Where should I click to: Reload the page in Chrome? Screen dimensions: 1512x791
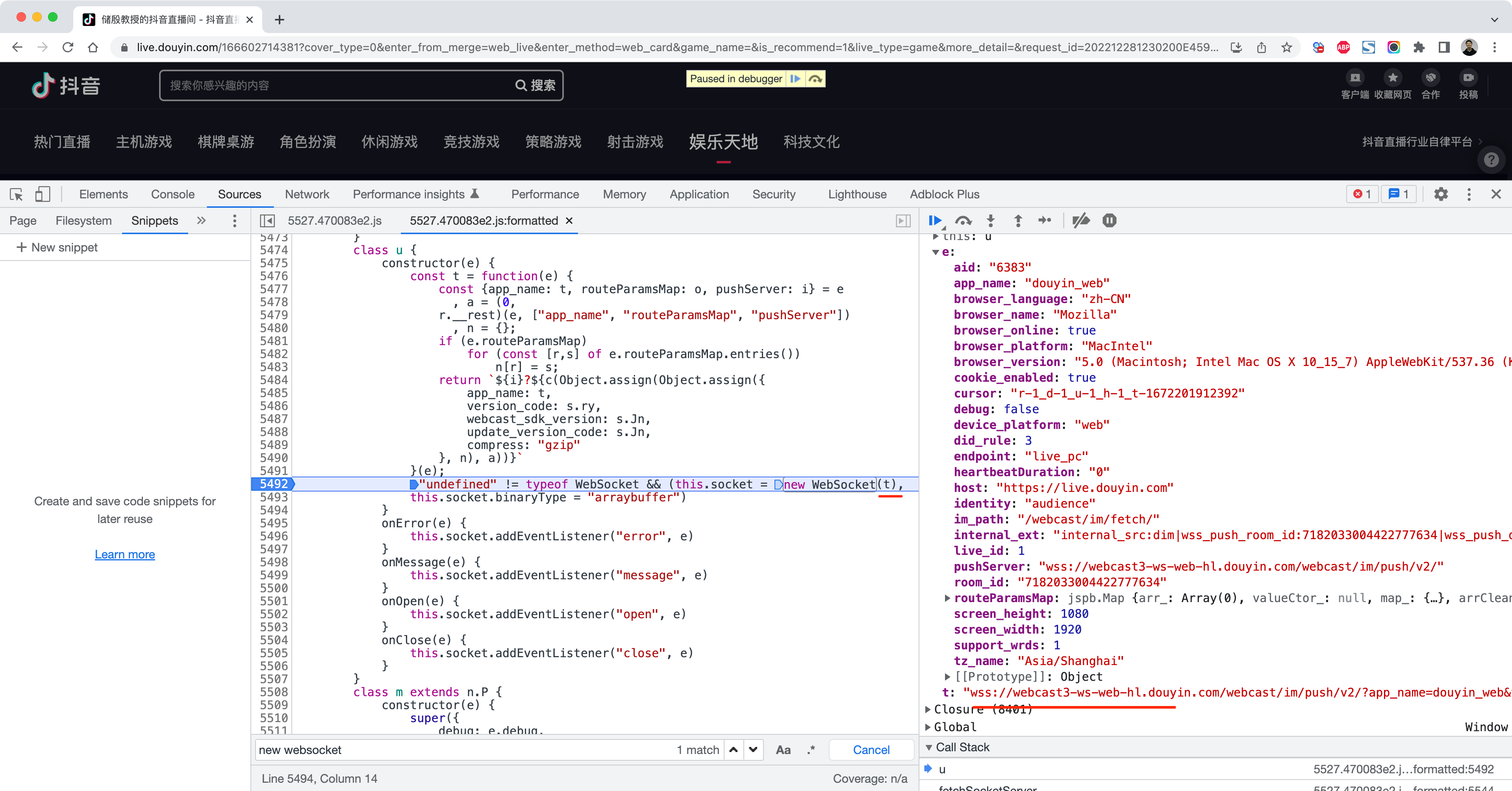67,48
